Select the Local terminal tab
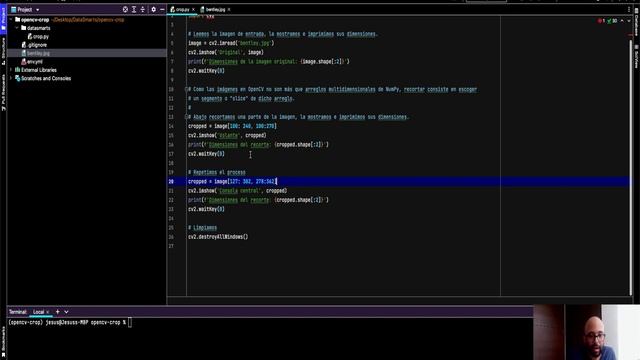Image resolution: width=640 pixels, height=360 pixels. (38, 312)
